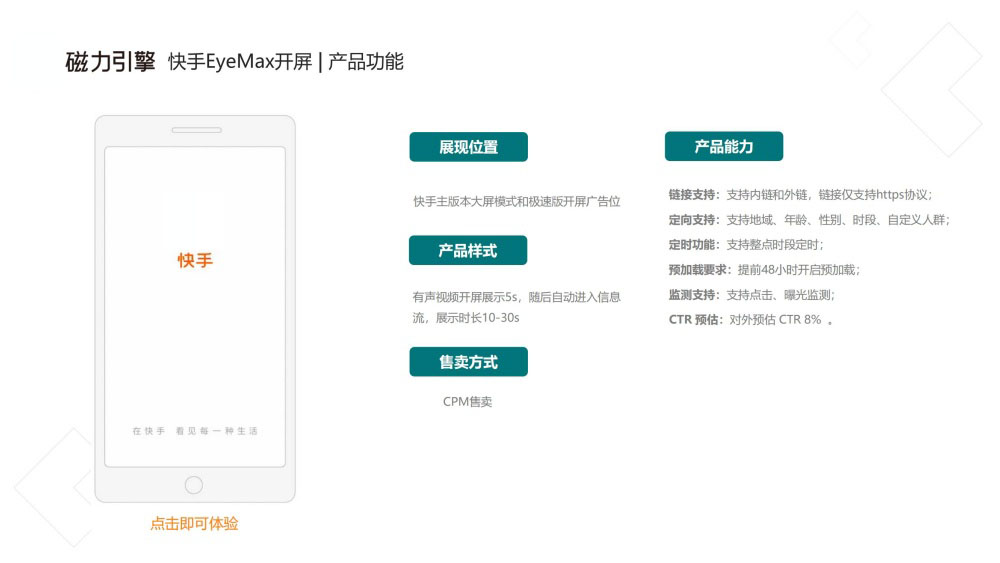Click the text 快手主版本大屏模式和极速版开屏广告位

pyautogui.click(x=517, y=201)
